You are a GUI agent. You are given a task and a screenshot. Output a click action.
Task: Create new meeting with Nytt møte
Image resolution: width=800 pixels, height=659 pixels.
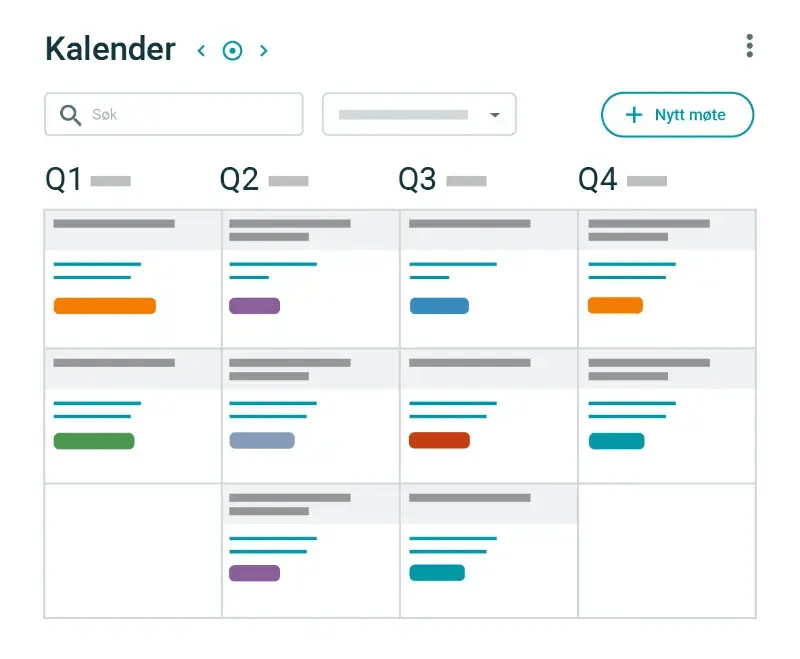pos(677,115)
